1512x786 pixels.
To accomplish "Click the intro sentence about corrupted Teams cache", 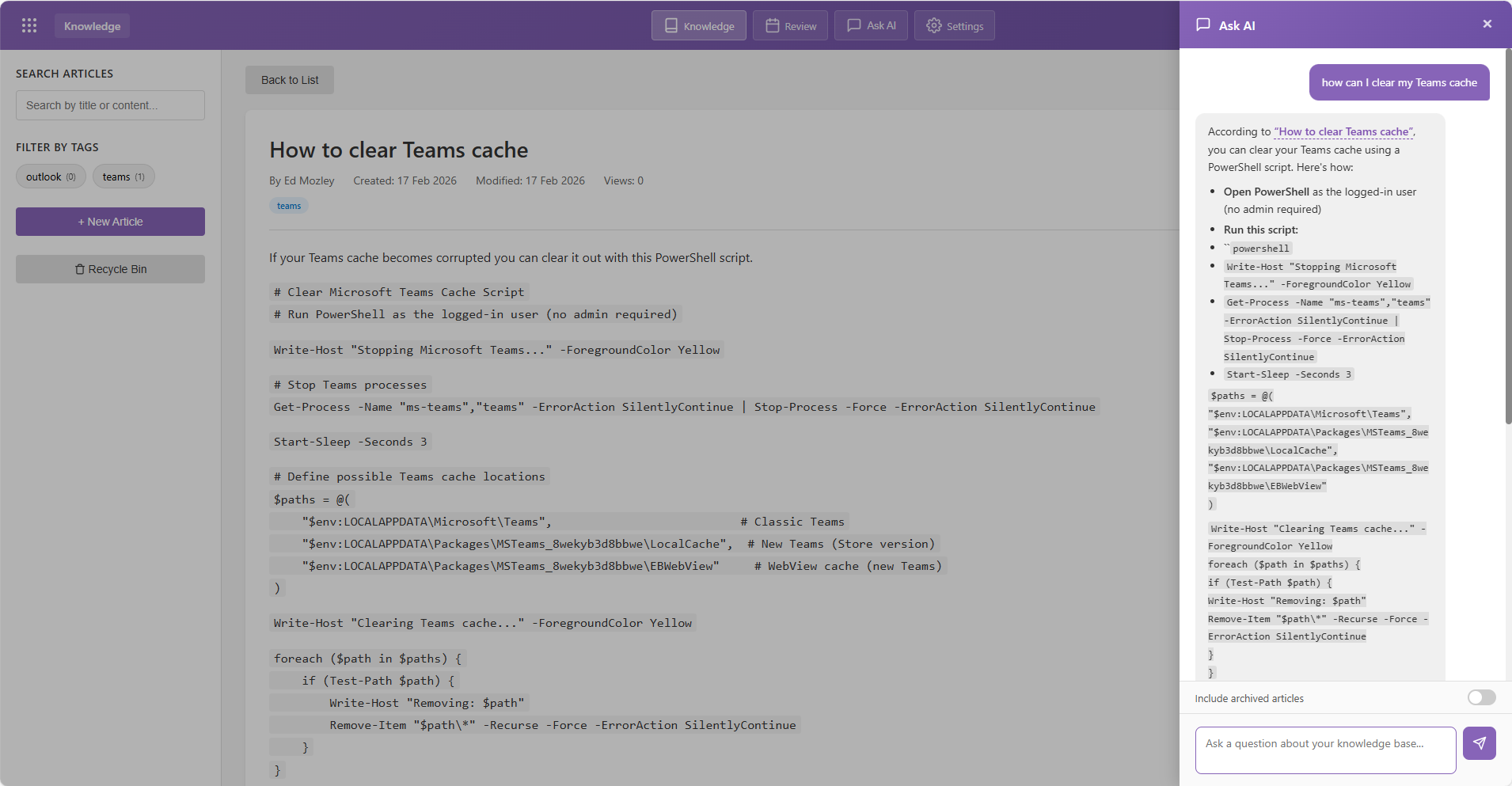I will click(x=511, y=257).
